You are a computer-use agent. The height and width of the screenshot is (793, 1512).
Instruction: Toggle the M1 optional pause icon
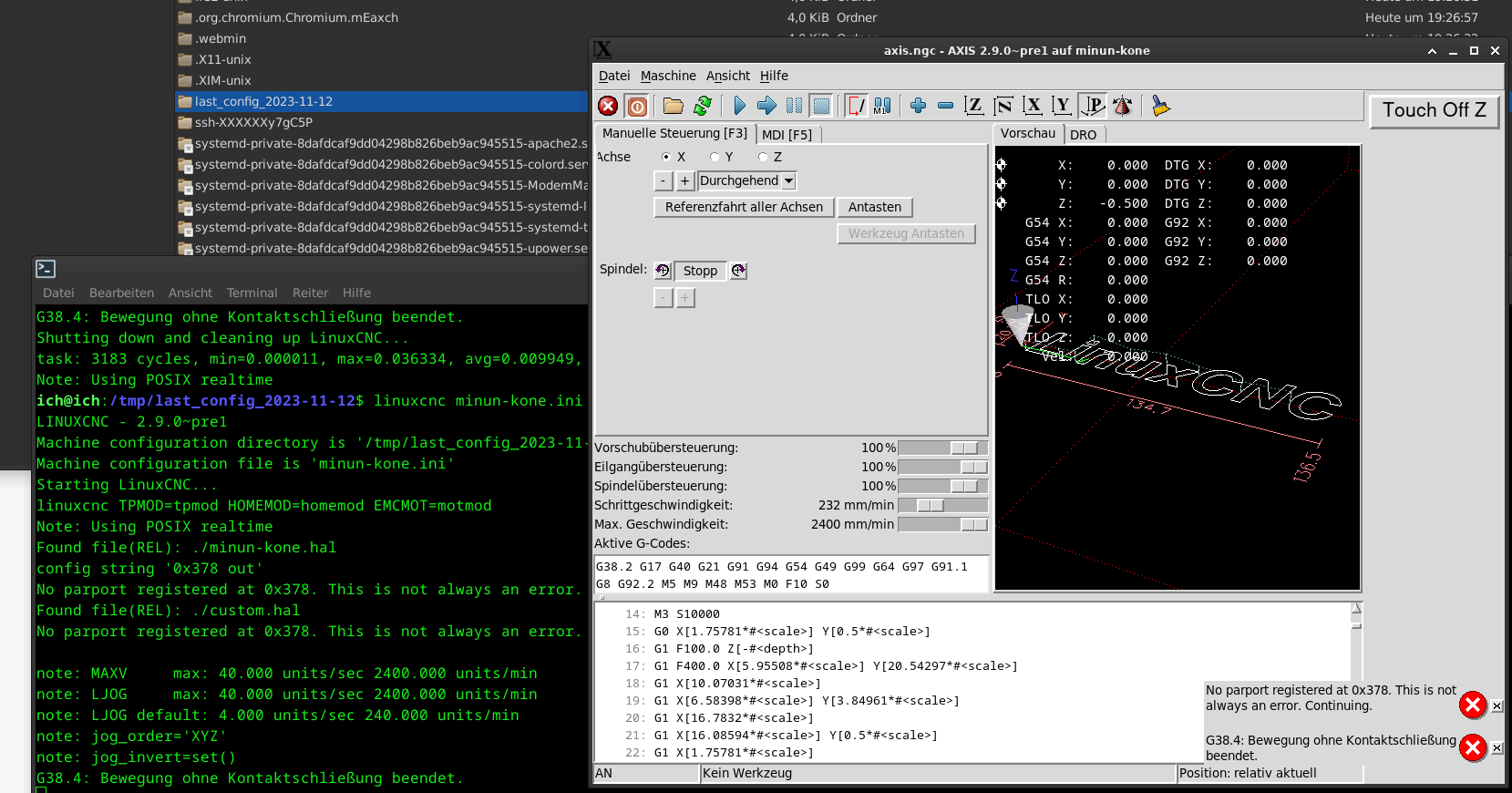882,106
